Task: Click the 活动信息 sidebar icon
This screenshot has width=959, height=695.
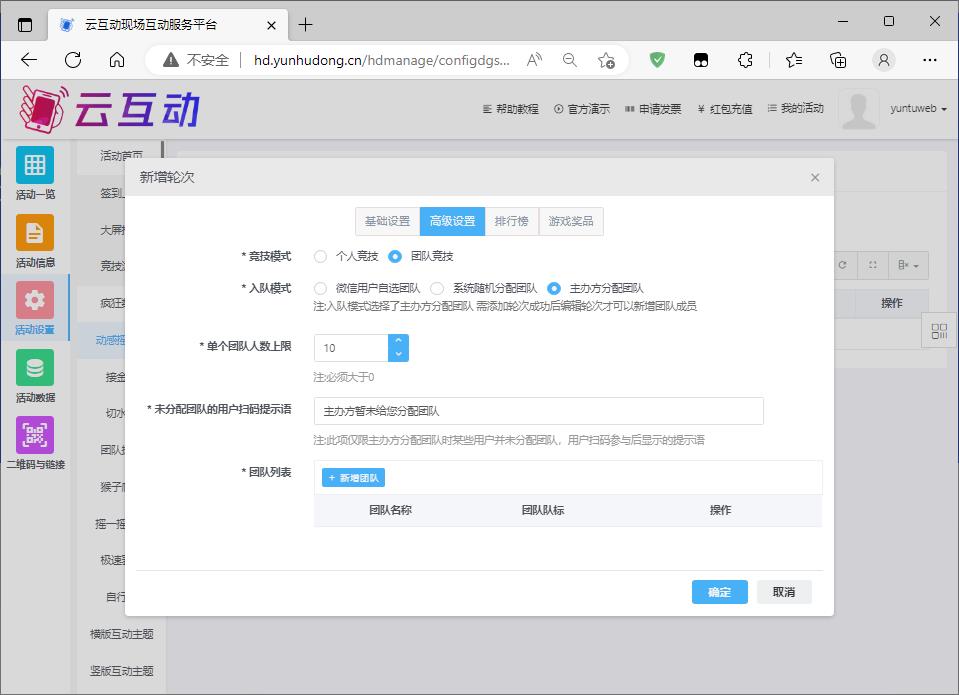Action: tap(35, 233)
